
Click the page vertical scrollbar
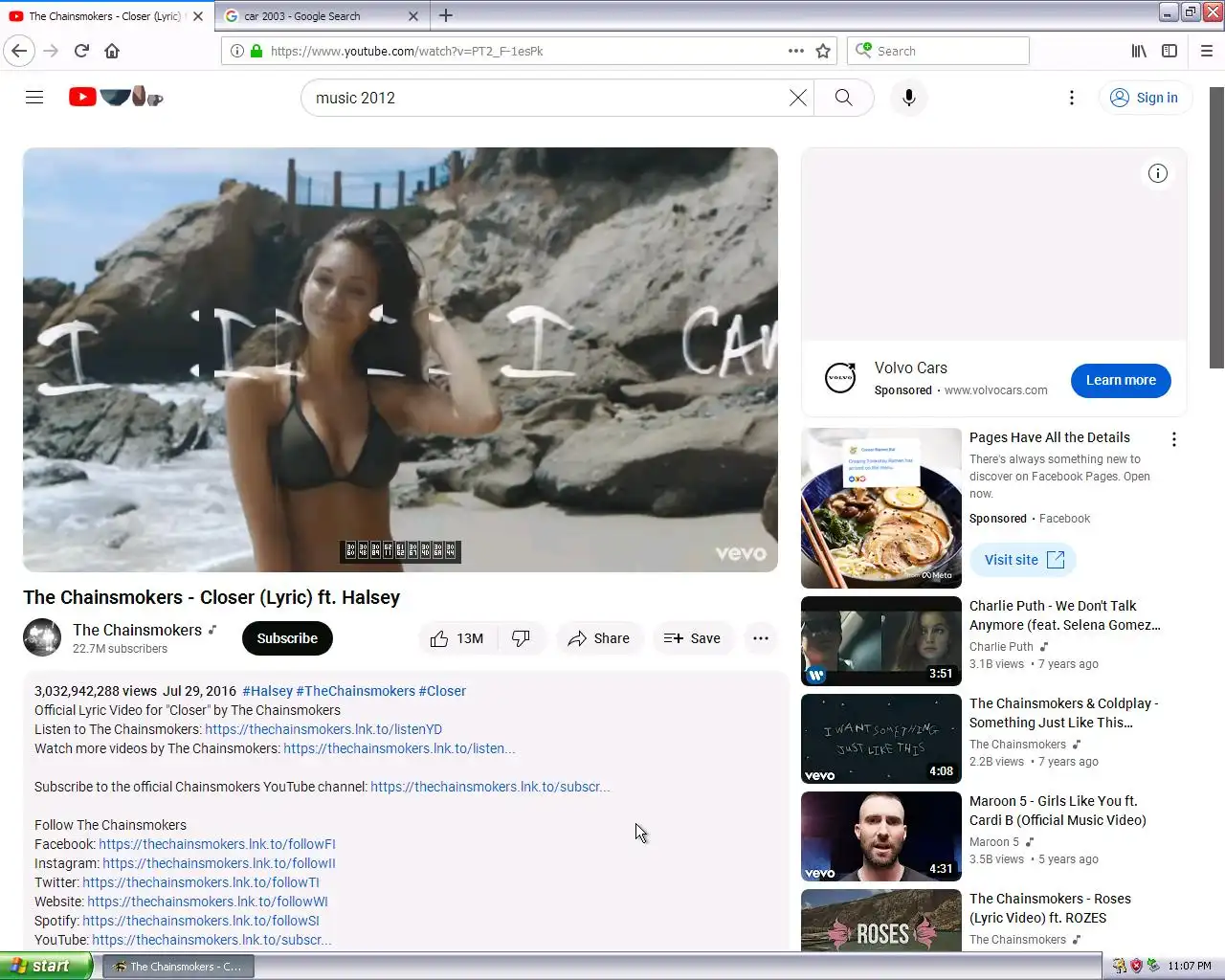[x=1216, y=228]
